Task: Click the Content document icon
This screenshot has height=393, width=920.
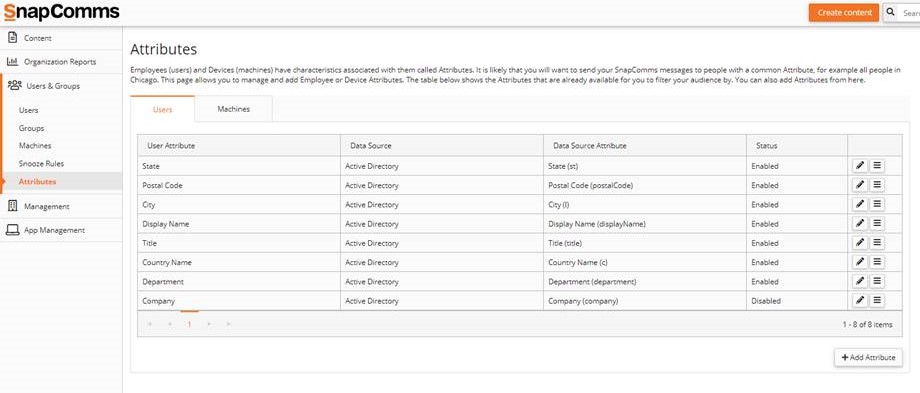Action: click(12, 38)
